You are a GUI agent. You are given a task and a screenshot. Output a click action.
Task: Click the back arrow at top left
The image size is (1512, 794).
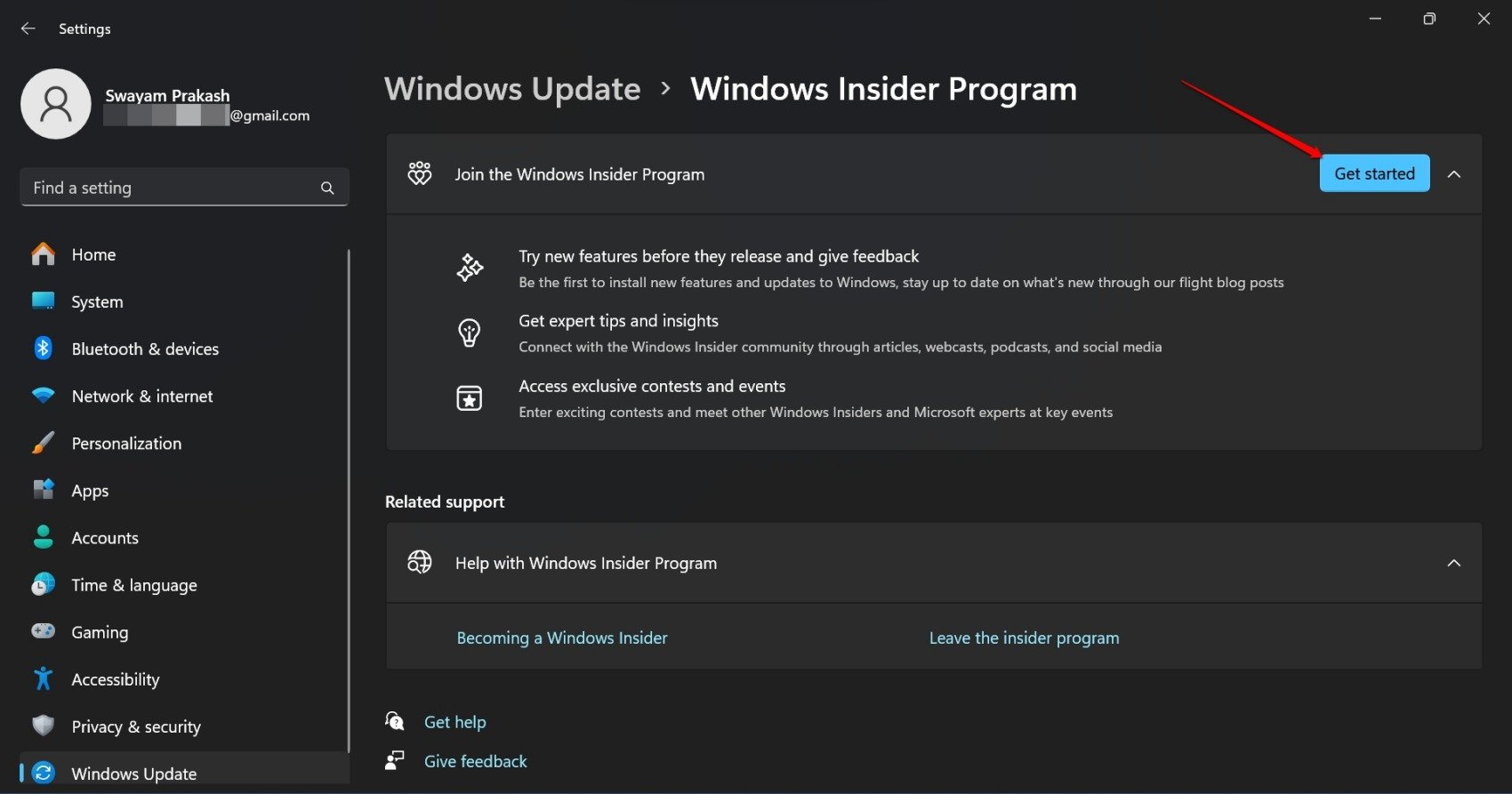[28, 28]
